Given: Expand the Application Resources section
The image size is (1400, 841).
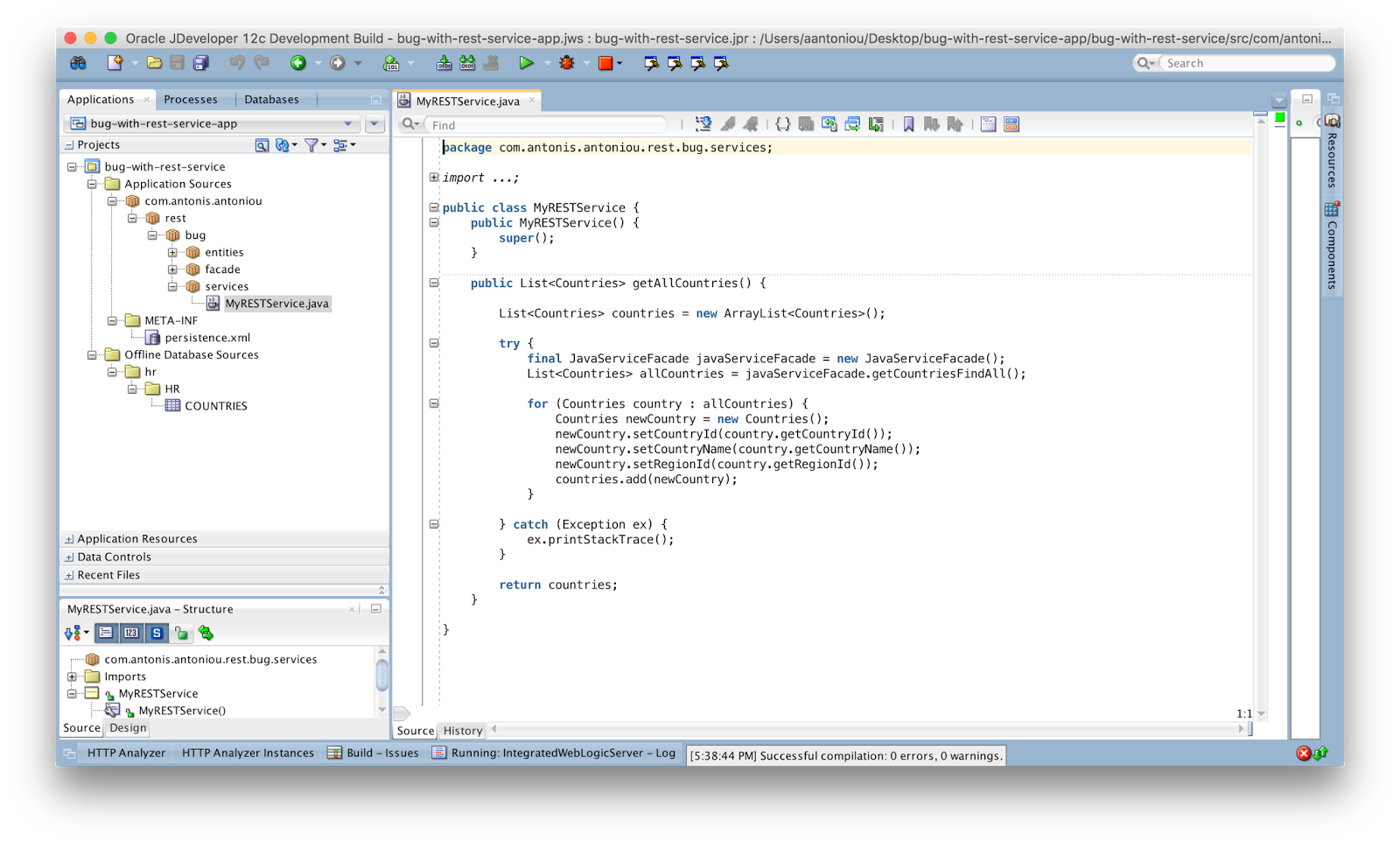Looking at the screenshot, I should 69,539.
